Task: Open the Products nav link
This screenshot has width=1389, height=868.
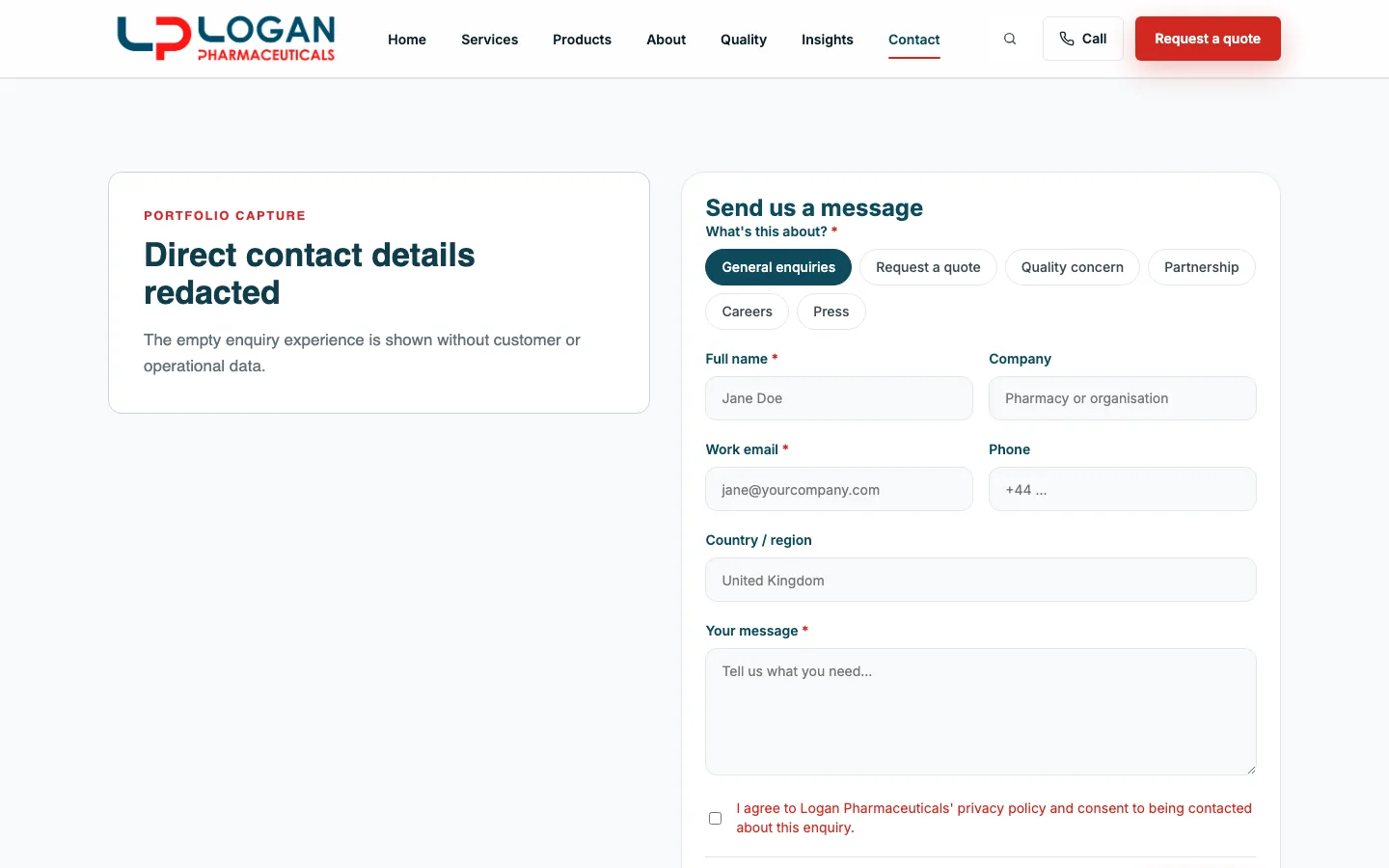Action: tap(582, 40)
